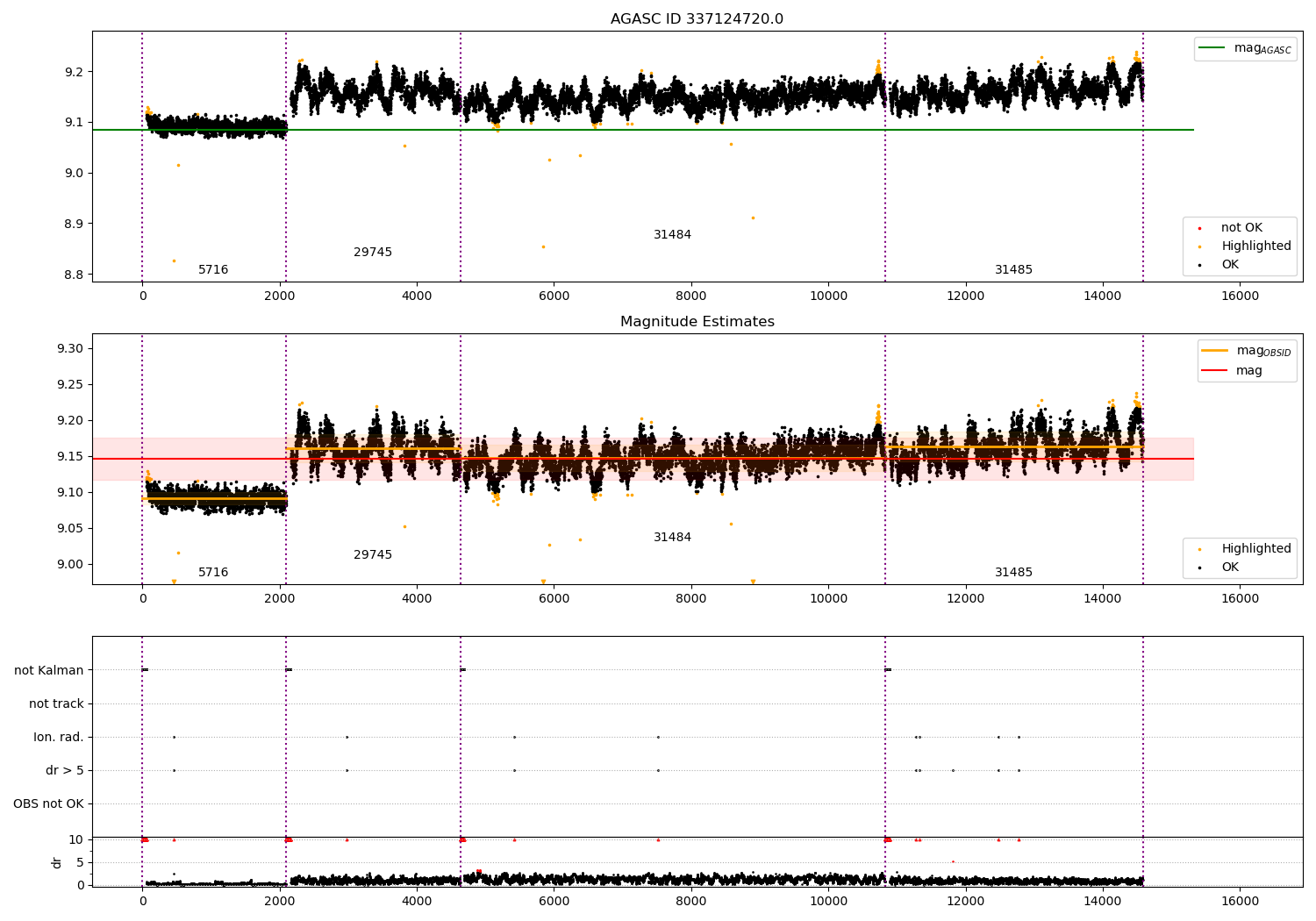Click the orange mag OBSID legend line
Viewport: 1316px width, 921px height.
click(x=1214, y=351)
